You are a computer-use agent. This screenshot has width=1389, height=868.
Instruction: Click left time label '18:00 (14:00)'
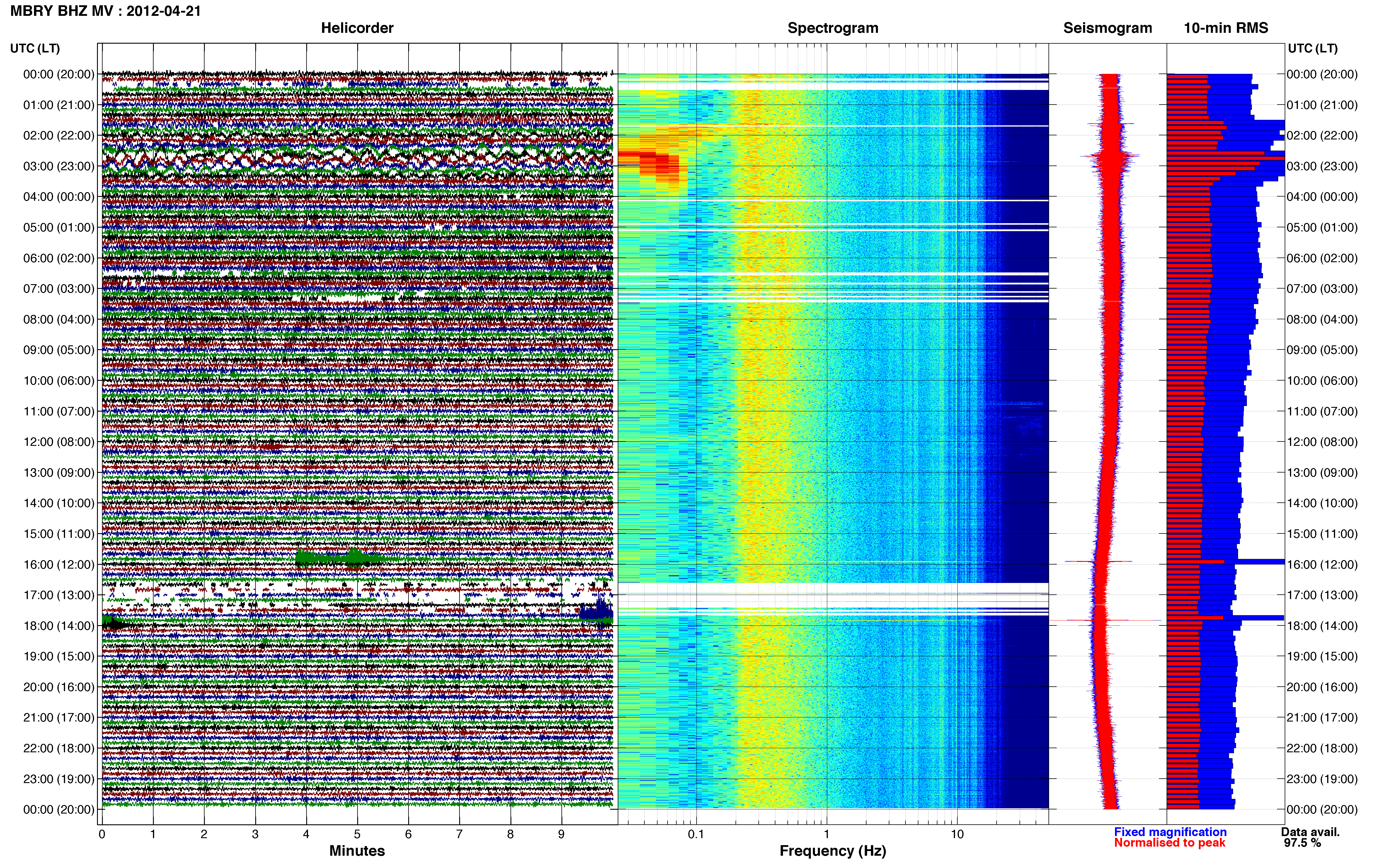click(59, 626)
